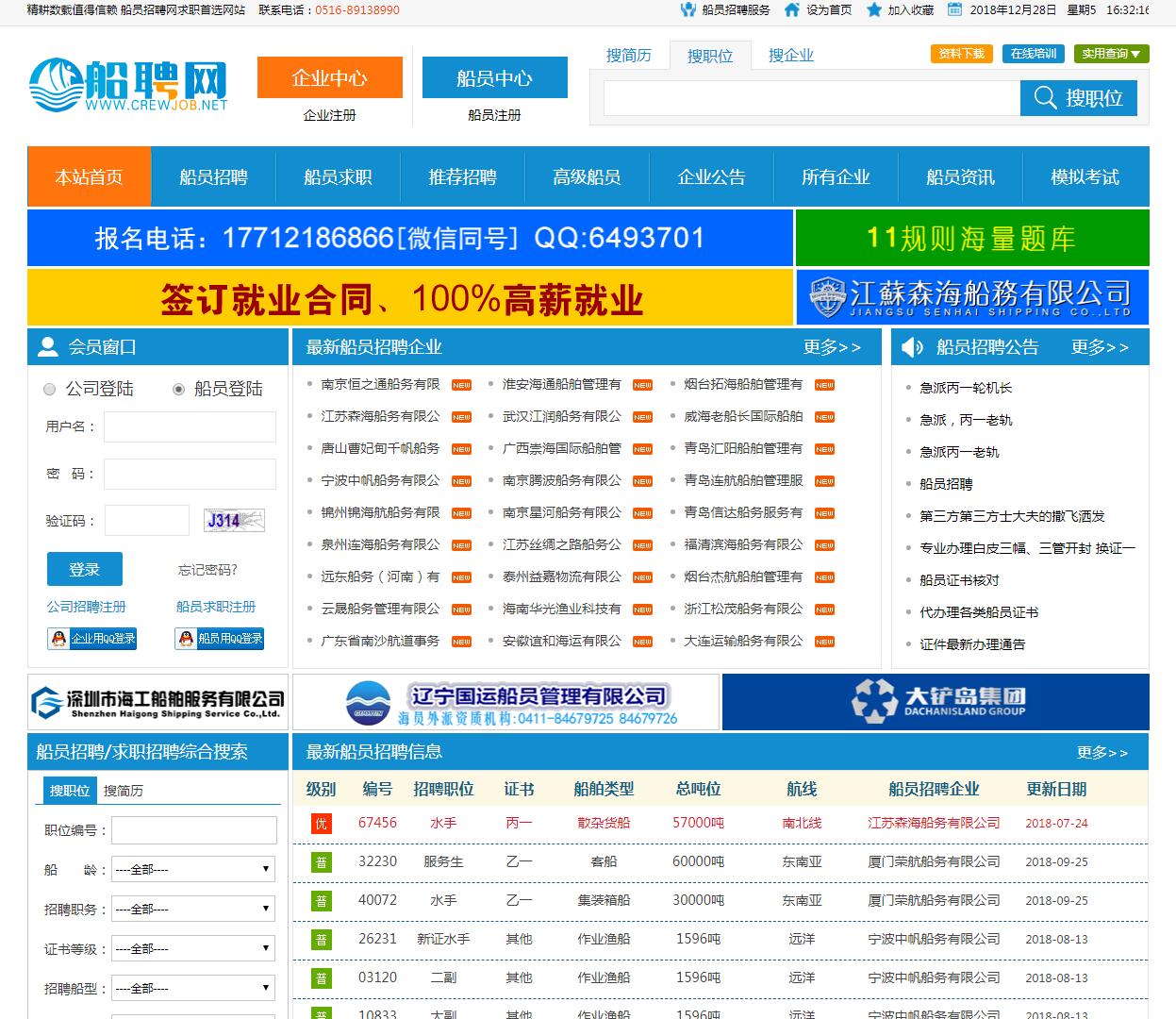
Task: Click the 资料下载 orange button
Action: pos(961,54)
